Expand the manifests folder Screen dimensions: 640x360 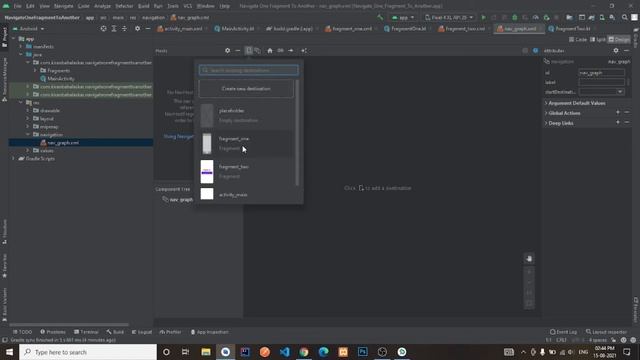coord(21,47)
